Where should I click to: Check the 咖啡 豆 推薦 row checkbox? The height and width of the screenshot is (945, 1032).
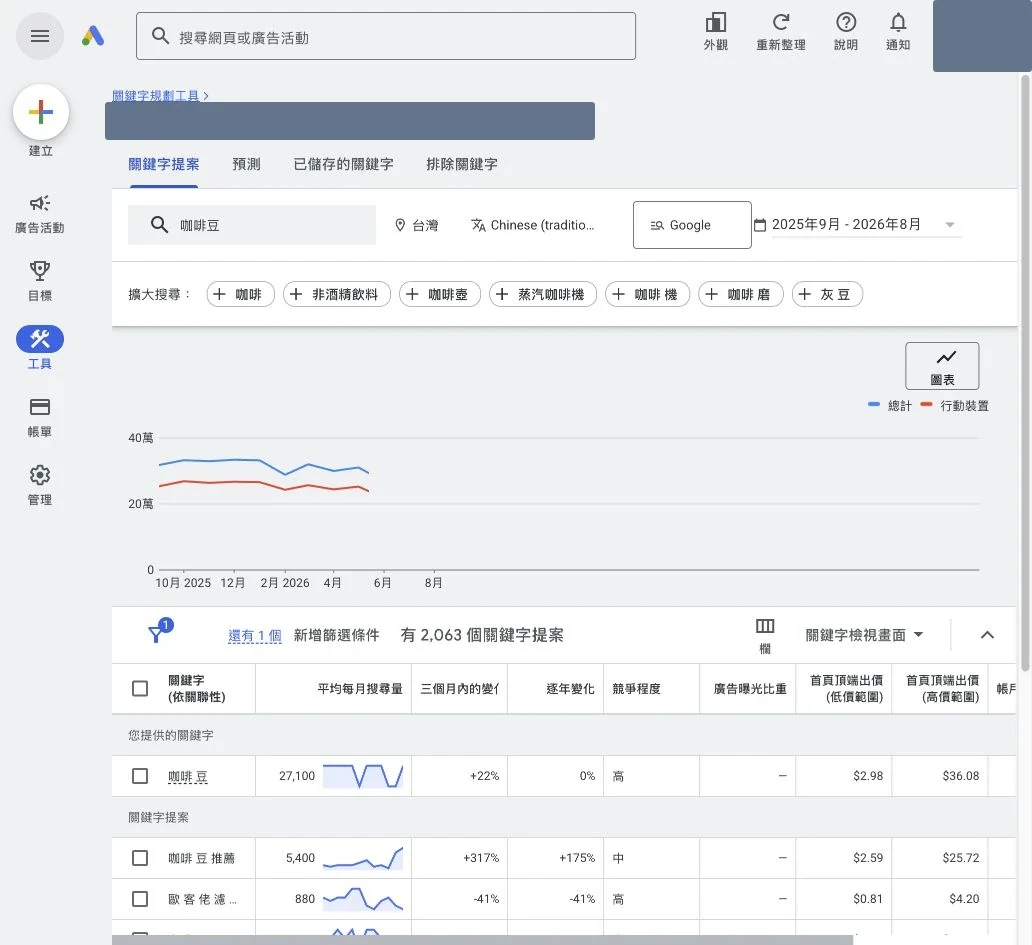coord(140,858)
